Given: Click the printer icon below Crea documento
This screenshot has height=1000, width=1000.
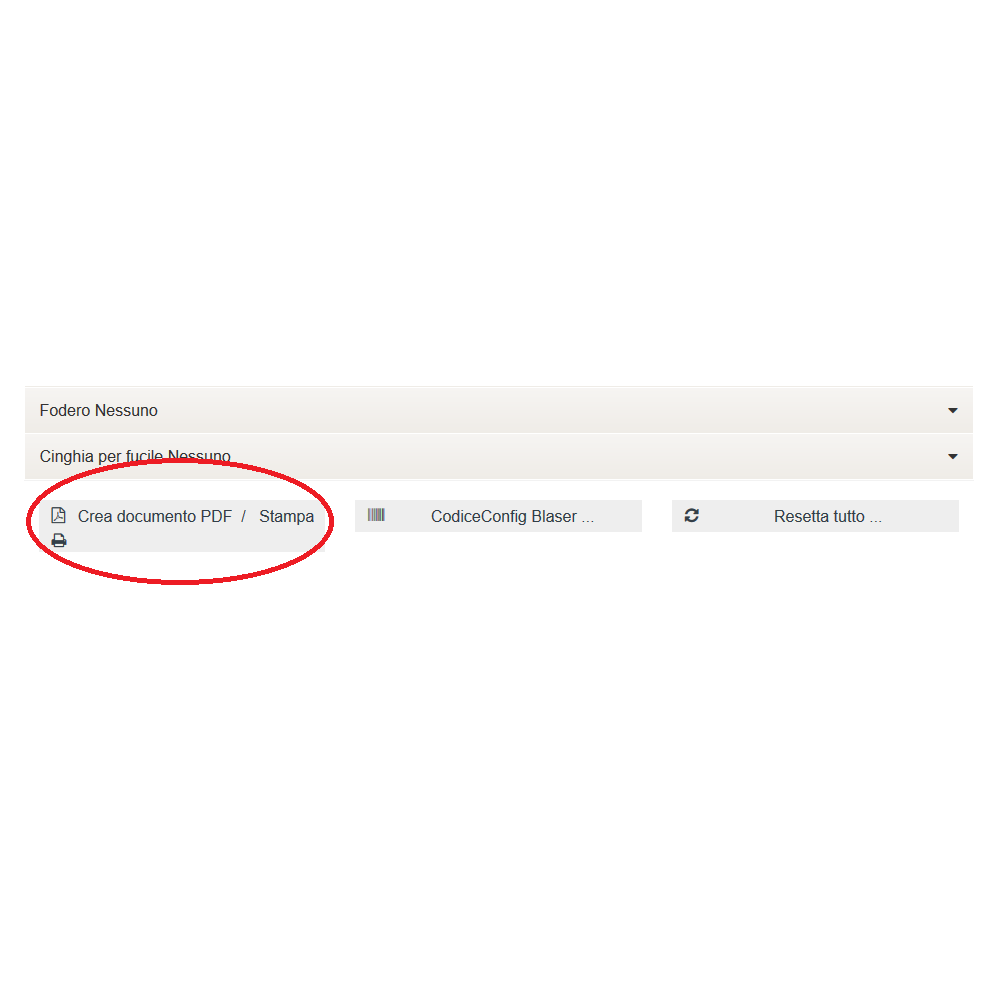Looking at the screenshot, I should tap(59, 541).
